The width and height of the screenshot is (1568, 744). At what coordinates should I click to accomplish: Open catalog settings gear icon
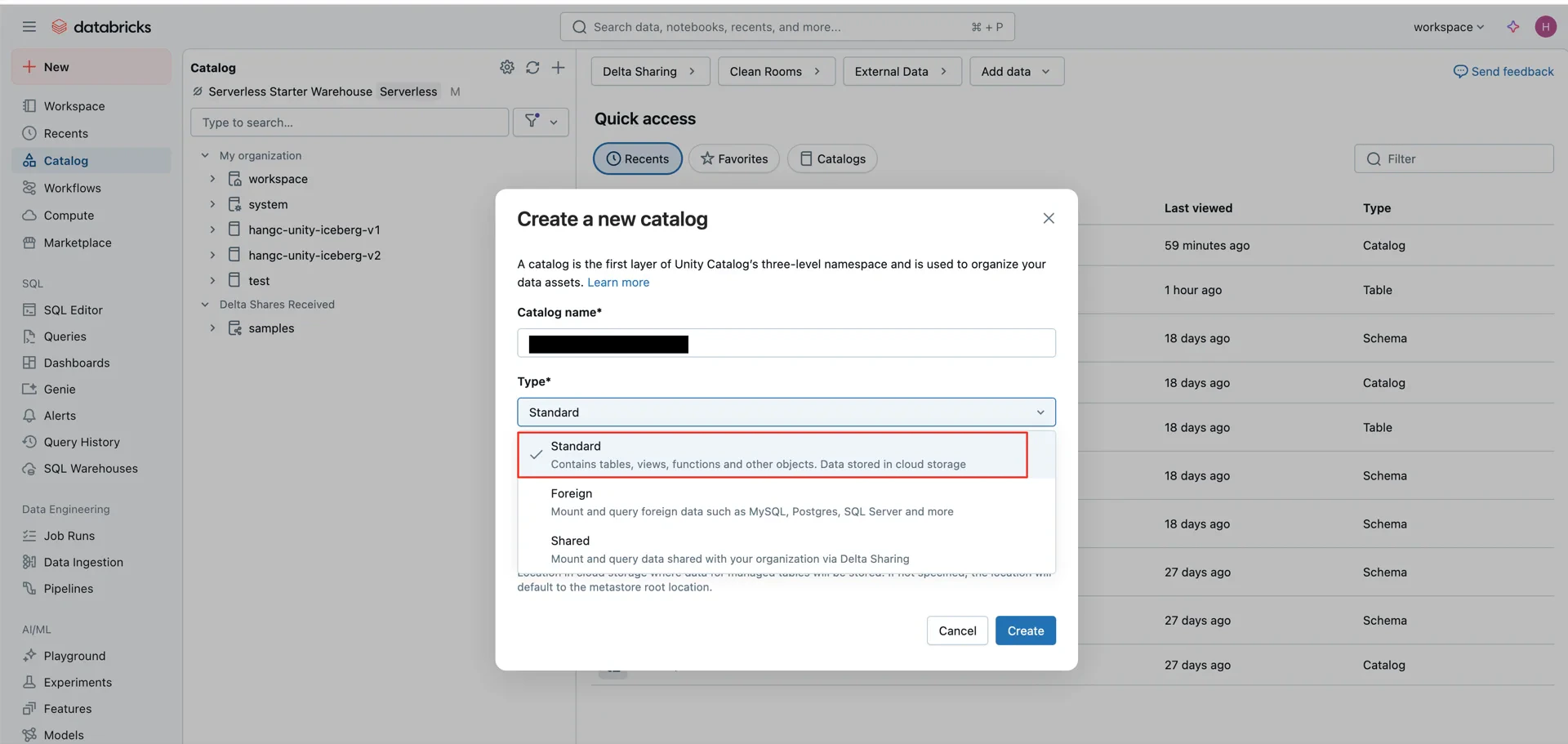click(507, 67)
